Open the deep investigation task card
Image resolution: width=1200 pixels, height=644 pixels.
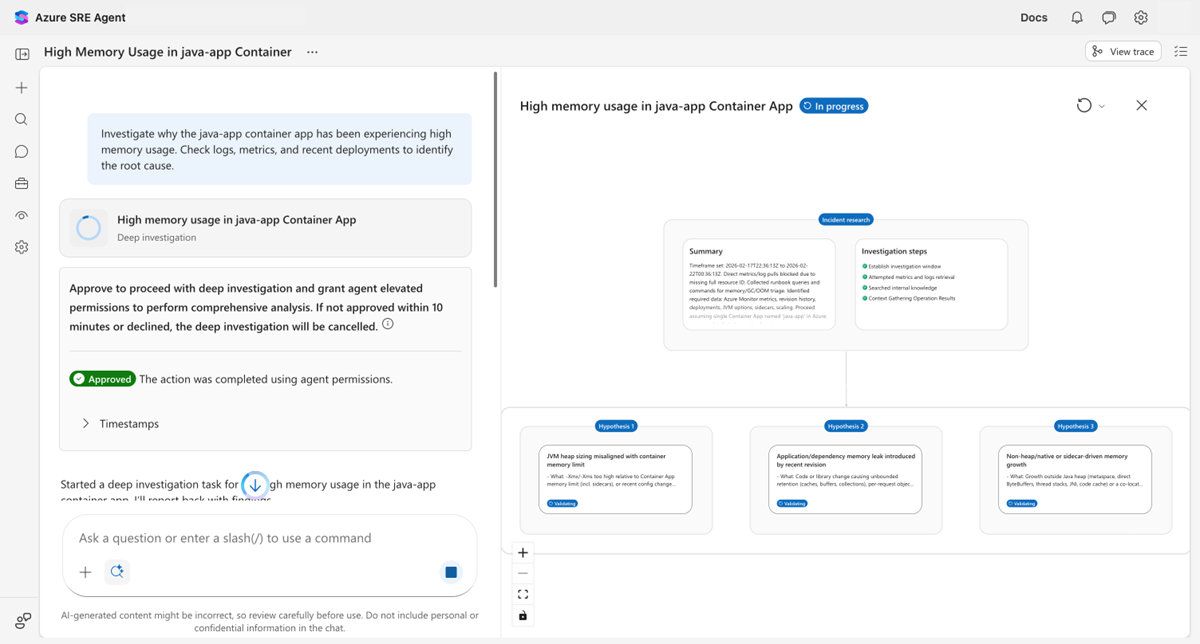(265, 228)
